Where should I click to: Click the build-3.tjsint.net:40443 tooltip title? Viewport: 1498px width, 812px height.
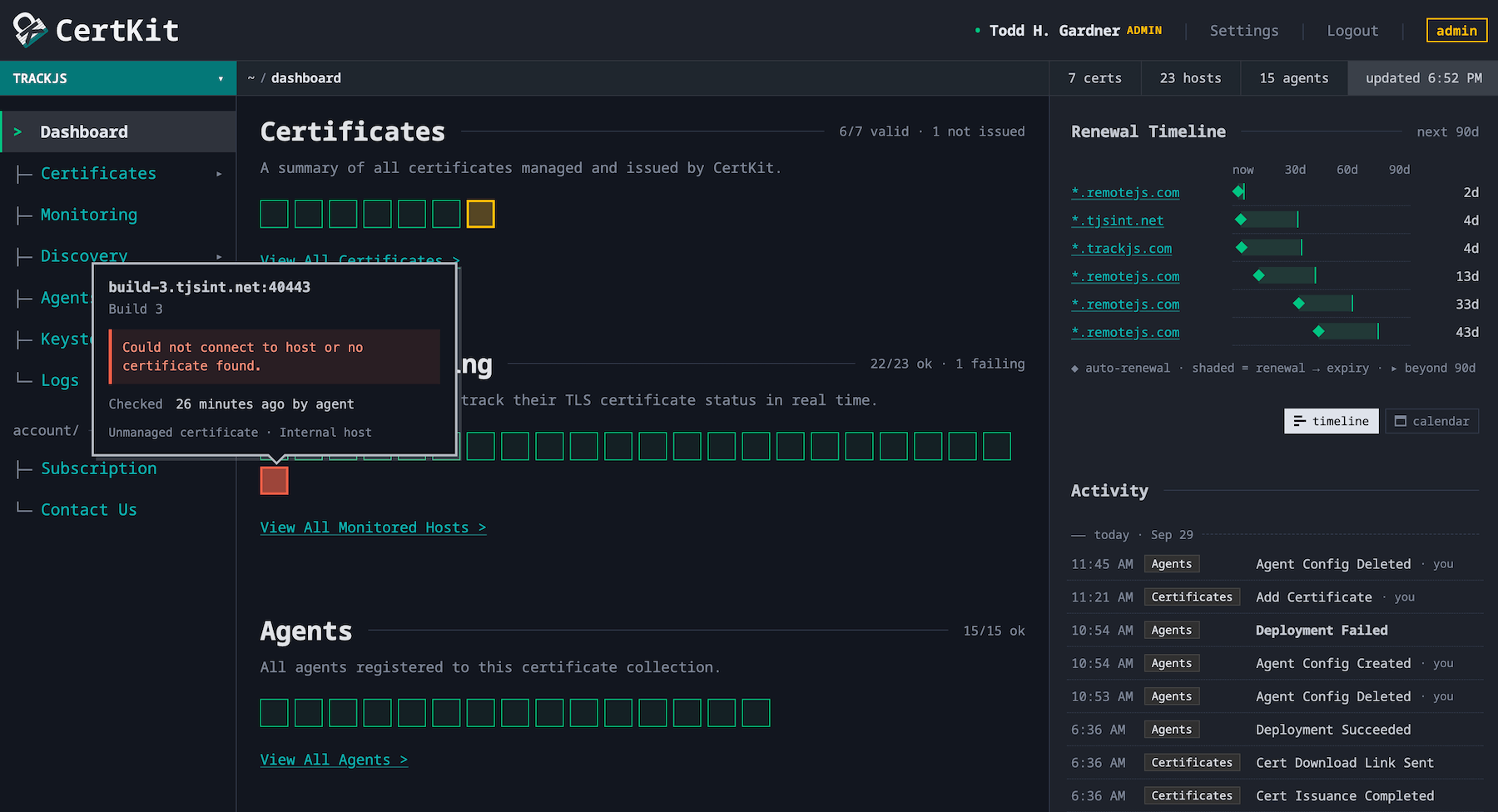(210, 287)
